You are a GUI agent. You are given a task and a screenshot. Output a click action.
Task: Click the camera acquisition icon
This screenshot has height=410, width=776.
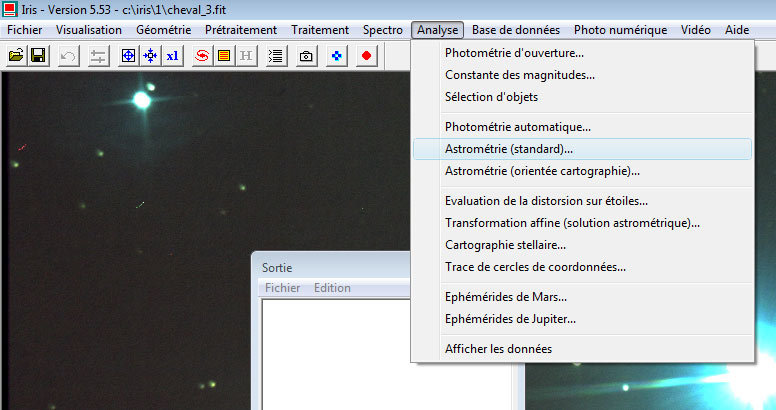coord(306,55)
